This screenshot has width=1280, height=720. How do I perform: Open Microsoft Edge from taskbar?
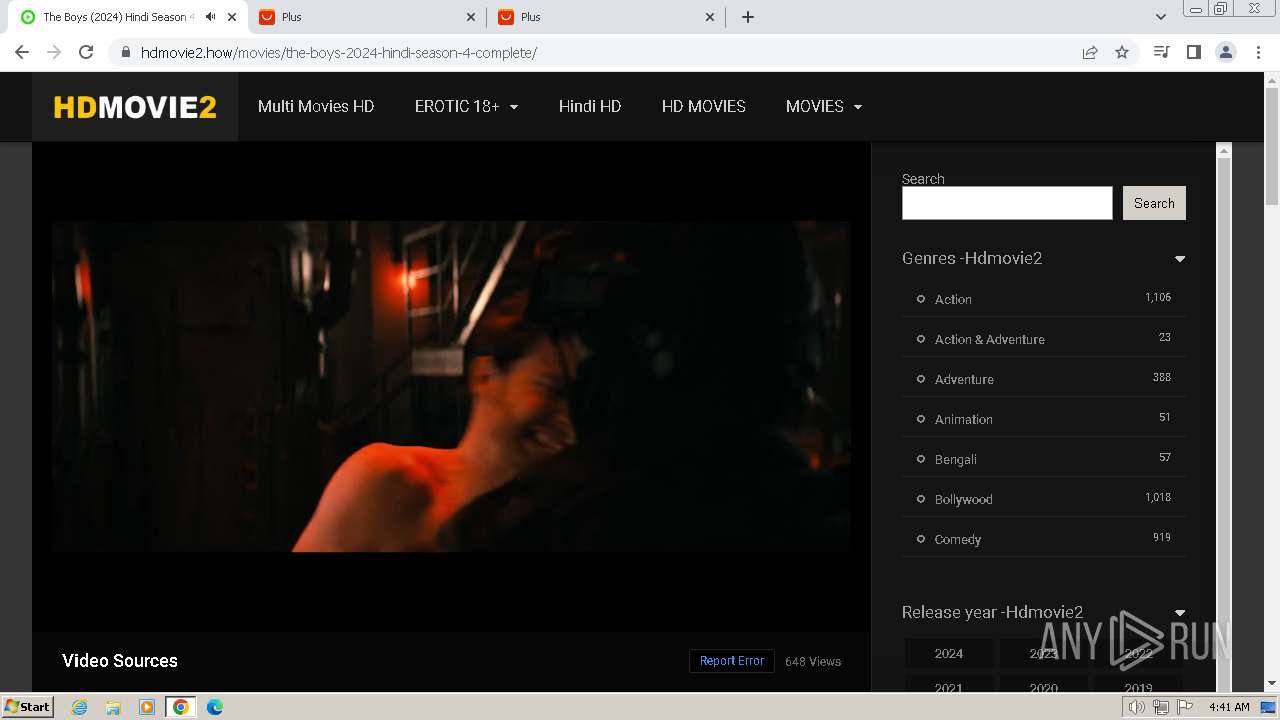click(x=215, y=707)
